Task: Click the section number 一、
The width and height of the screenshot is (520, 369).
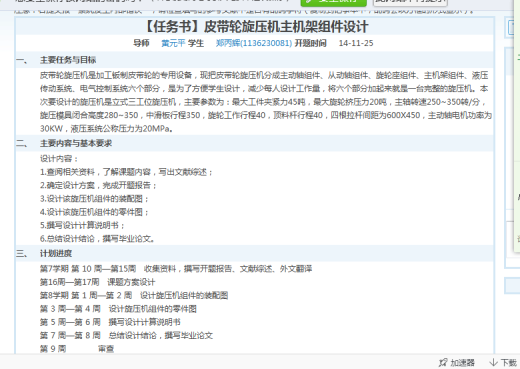Action: click(22, 60)
